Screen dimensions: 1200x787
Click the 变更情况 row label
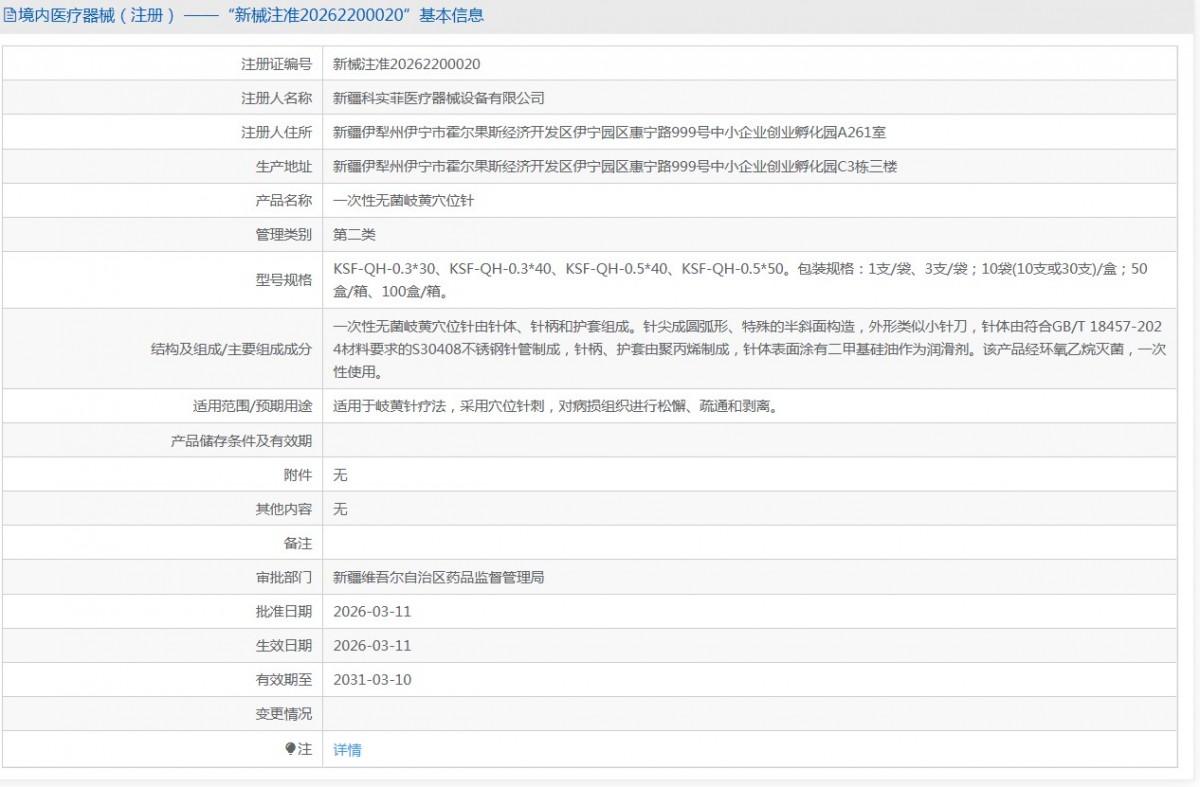click(284, 714)
